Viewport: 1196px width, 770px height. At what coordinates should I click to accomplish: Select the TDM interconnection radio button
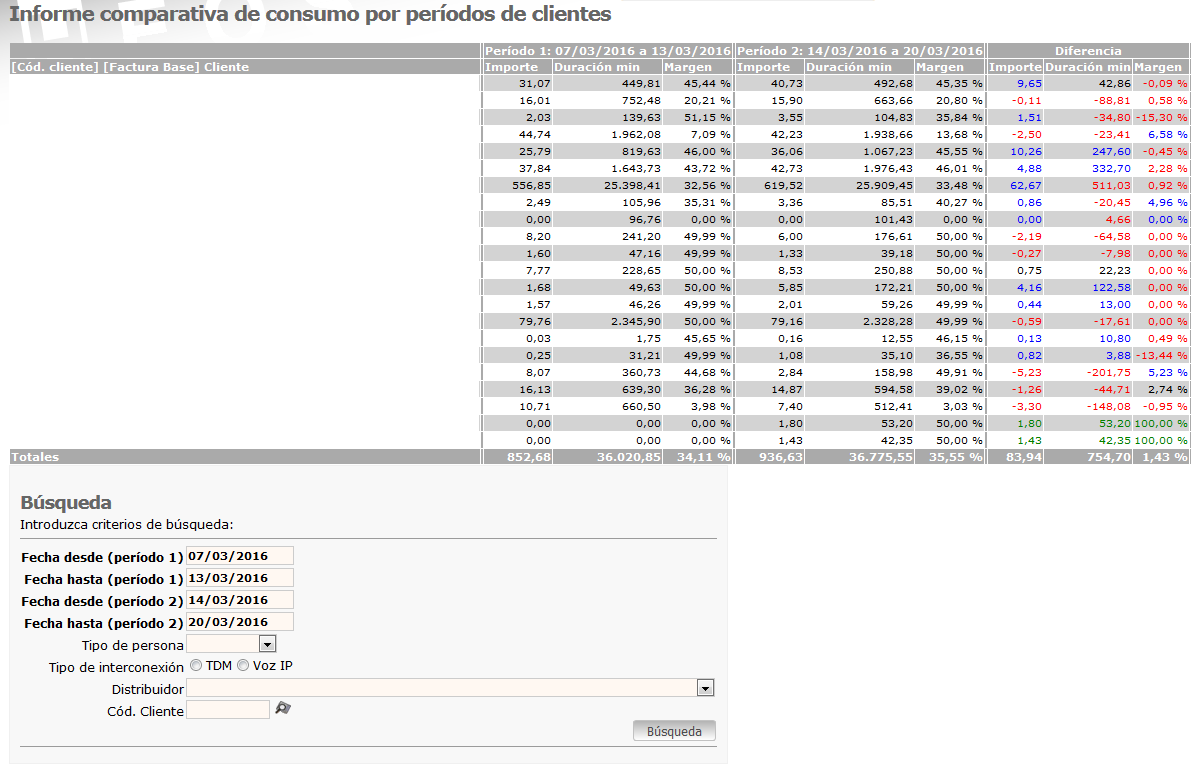(196, 665)
